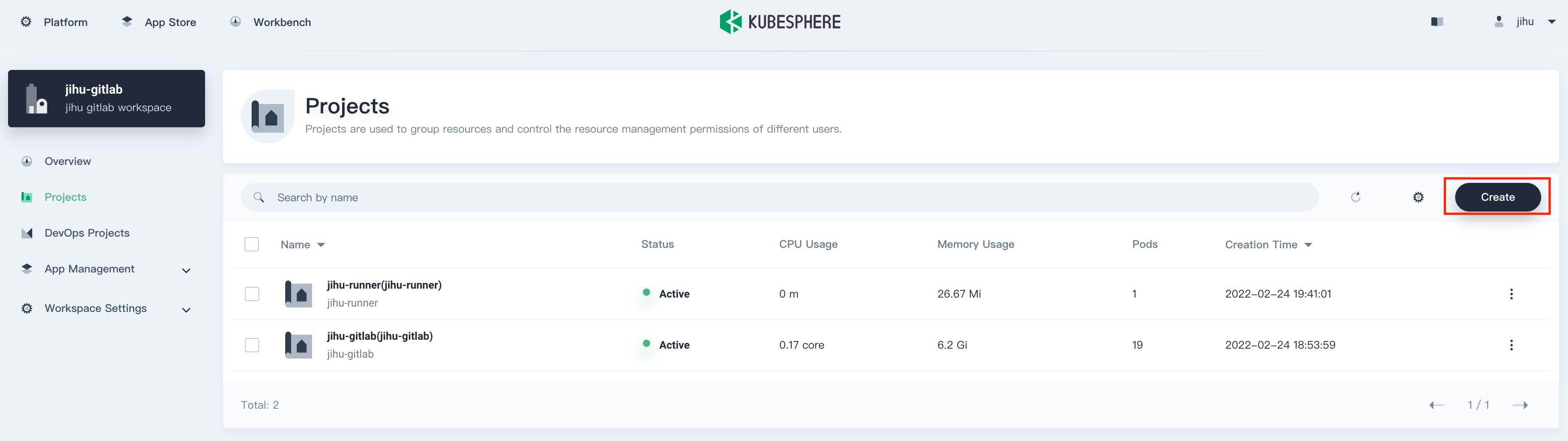Viewport: 1568px width, 441px height.
Task: Click the documentation book icon in header
Action: pos(1436,22)
